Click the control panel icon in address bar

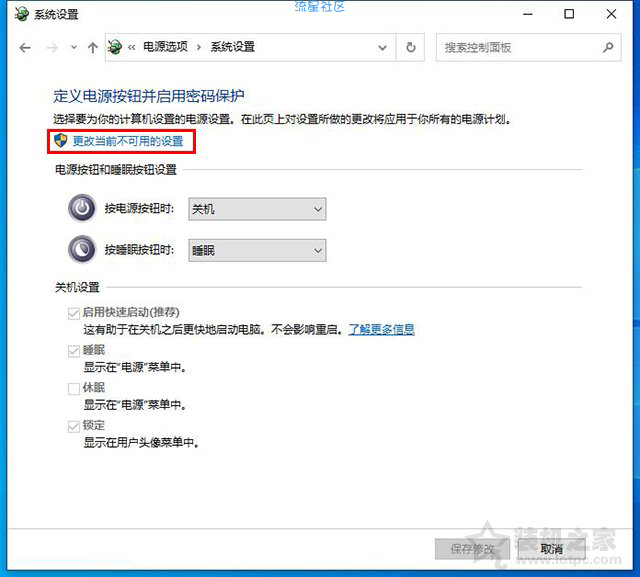pos(114,47)
